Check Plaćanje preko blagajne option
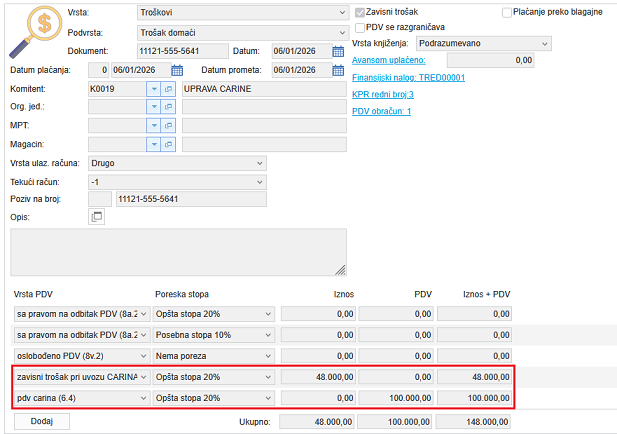This screenshot has height=434, width=617. [x=506, y=12]
